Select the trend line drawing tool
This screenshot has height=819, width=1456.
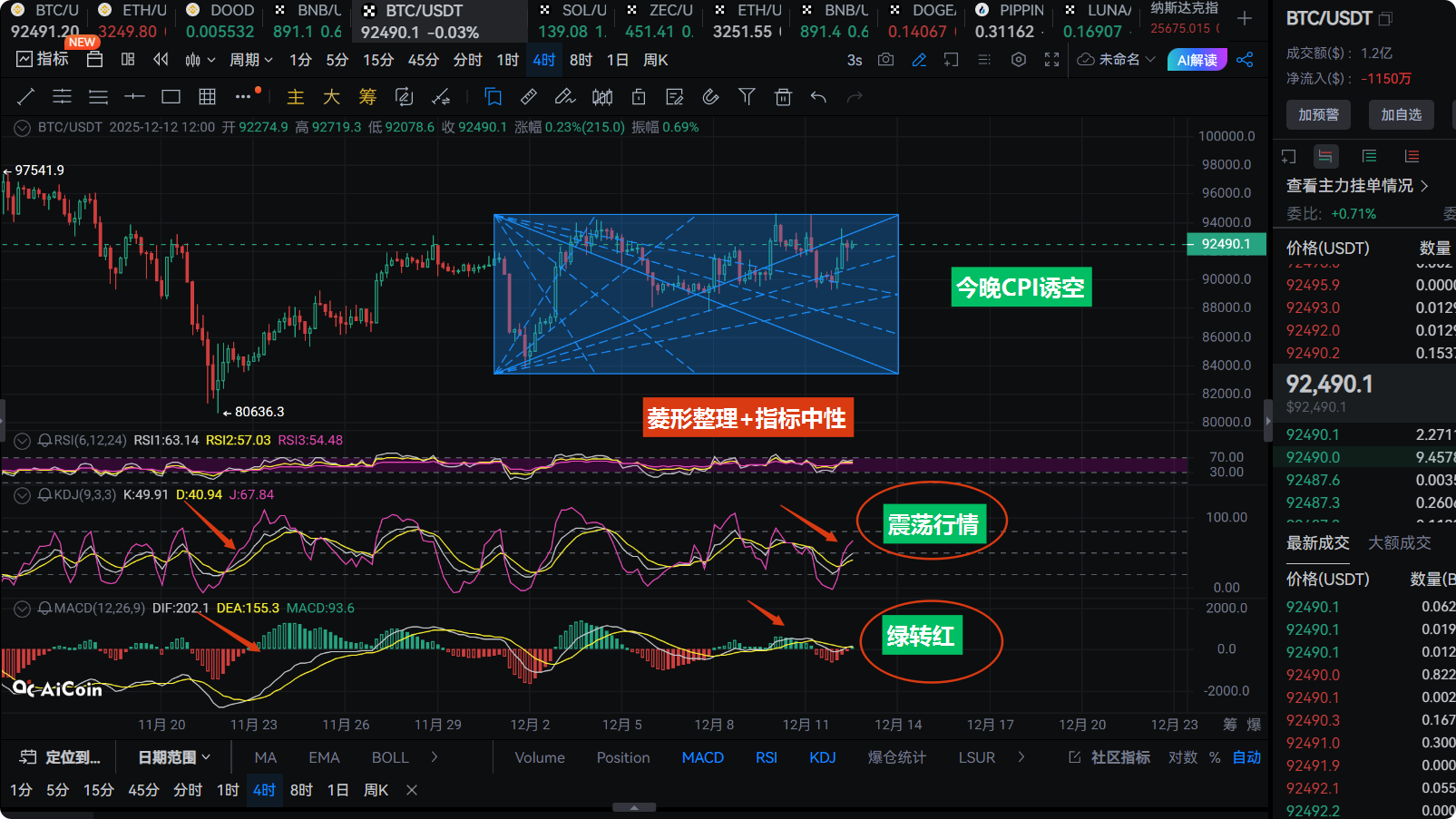tap(25, 97)
